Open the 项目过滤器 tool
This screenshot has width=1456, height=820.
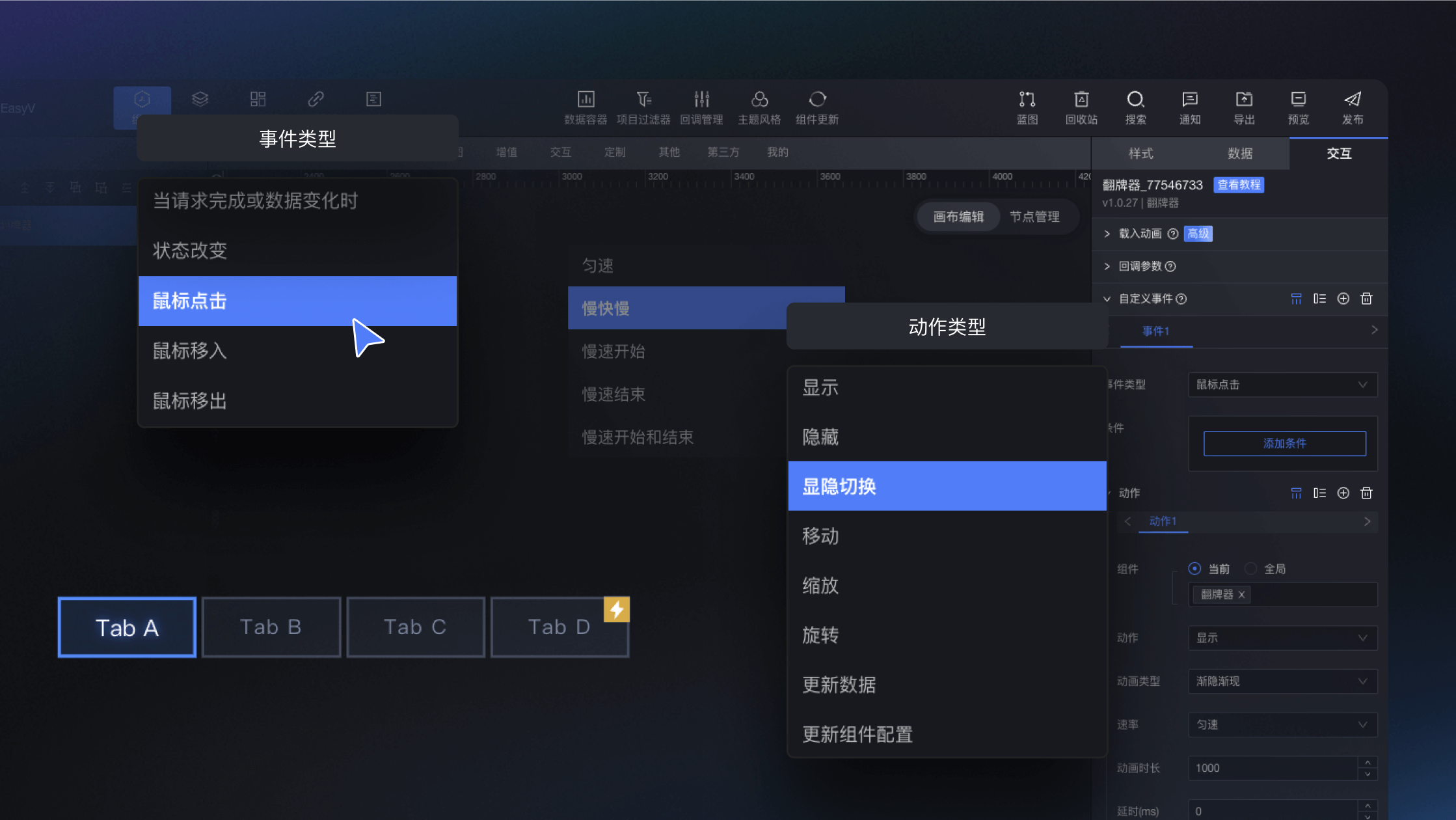point(643,107)
